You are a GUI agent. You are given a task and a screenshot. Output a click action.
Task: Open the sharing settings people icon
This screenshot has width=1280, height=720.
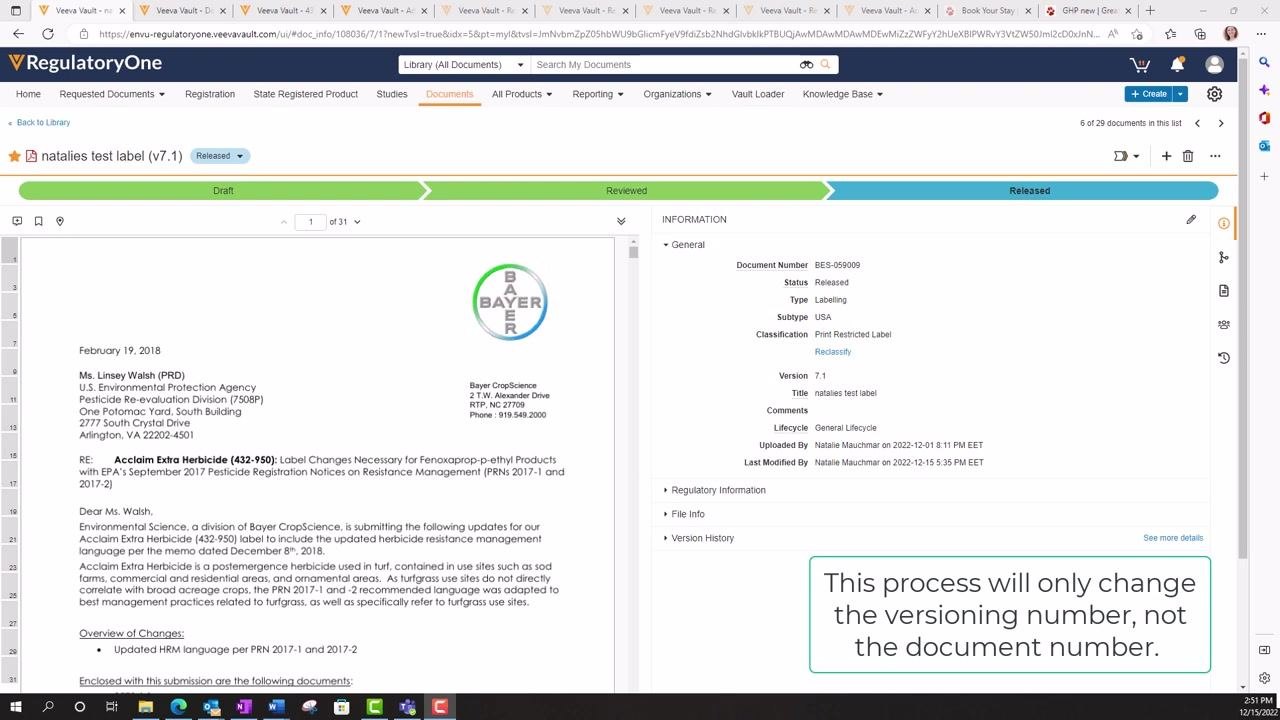point(1224,325)
